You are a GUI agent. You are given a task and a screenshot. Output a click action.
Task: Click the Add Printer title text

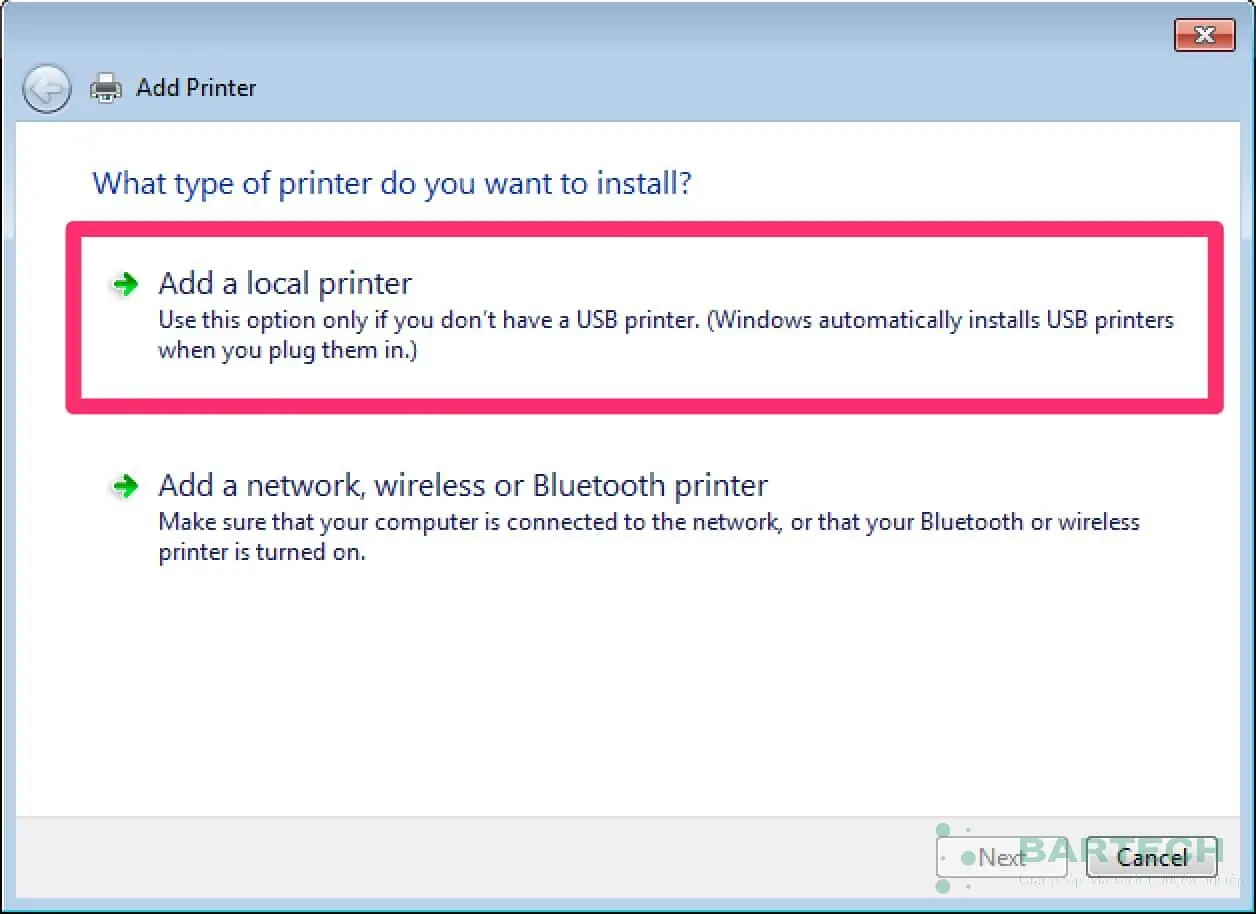(196, 87)
